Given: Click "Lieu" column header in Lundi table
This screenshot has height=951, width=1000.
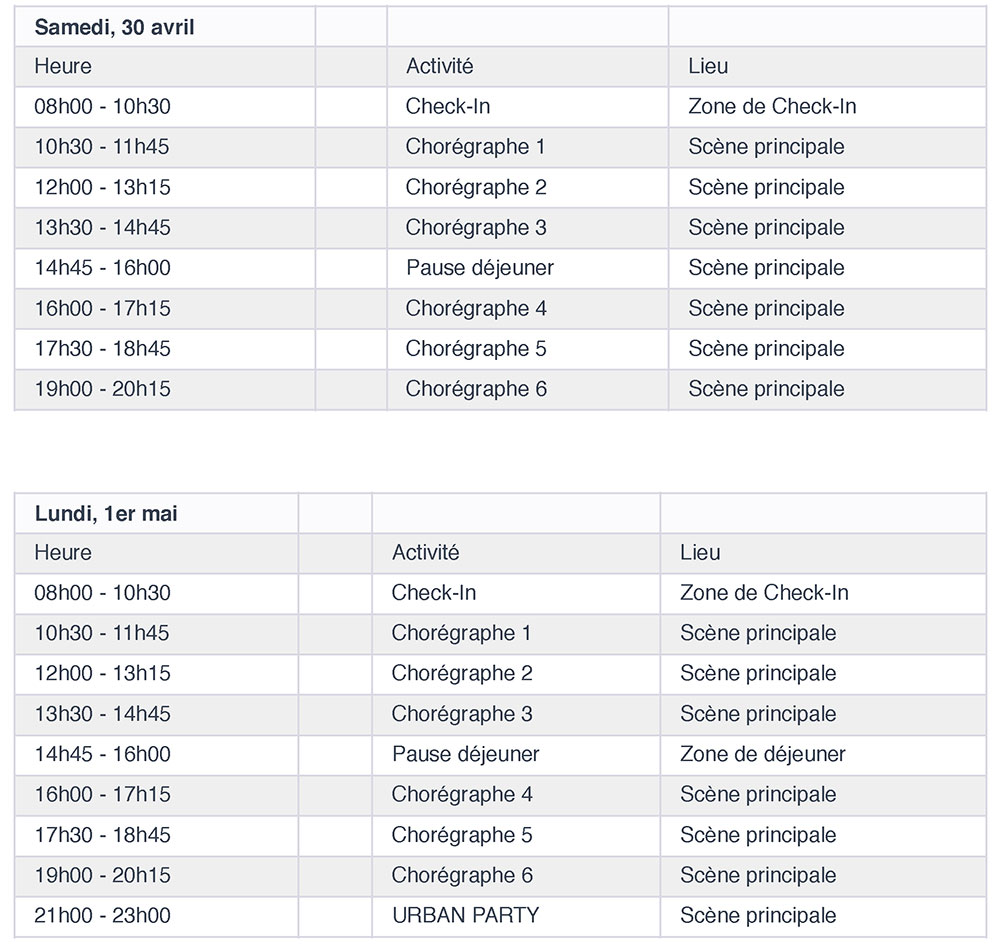Looking at the screenshot, I should (x=700, y=553).
